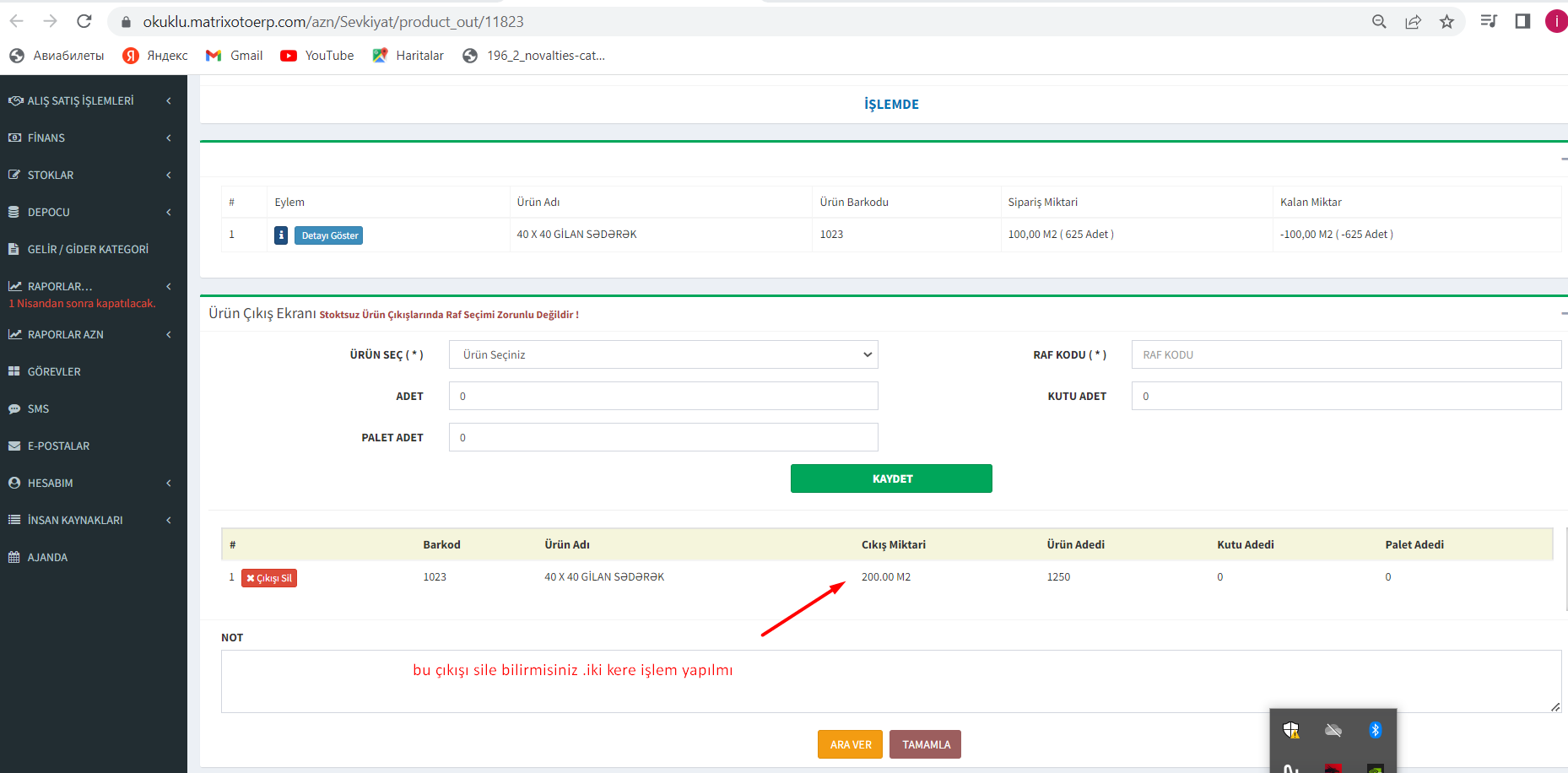Expand the FİNANS sidebar menu

click(x=93, y=138)
